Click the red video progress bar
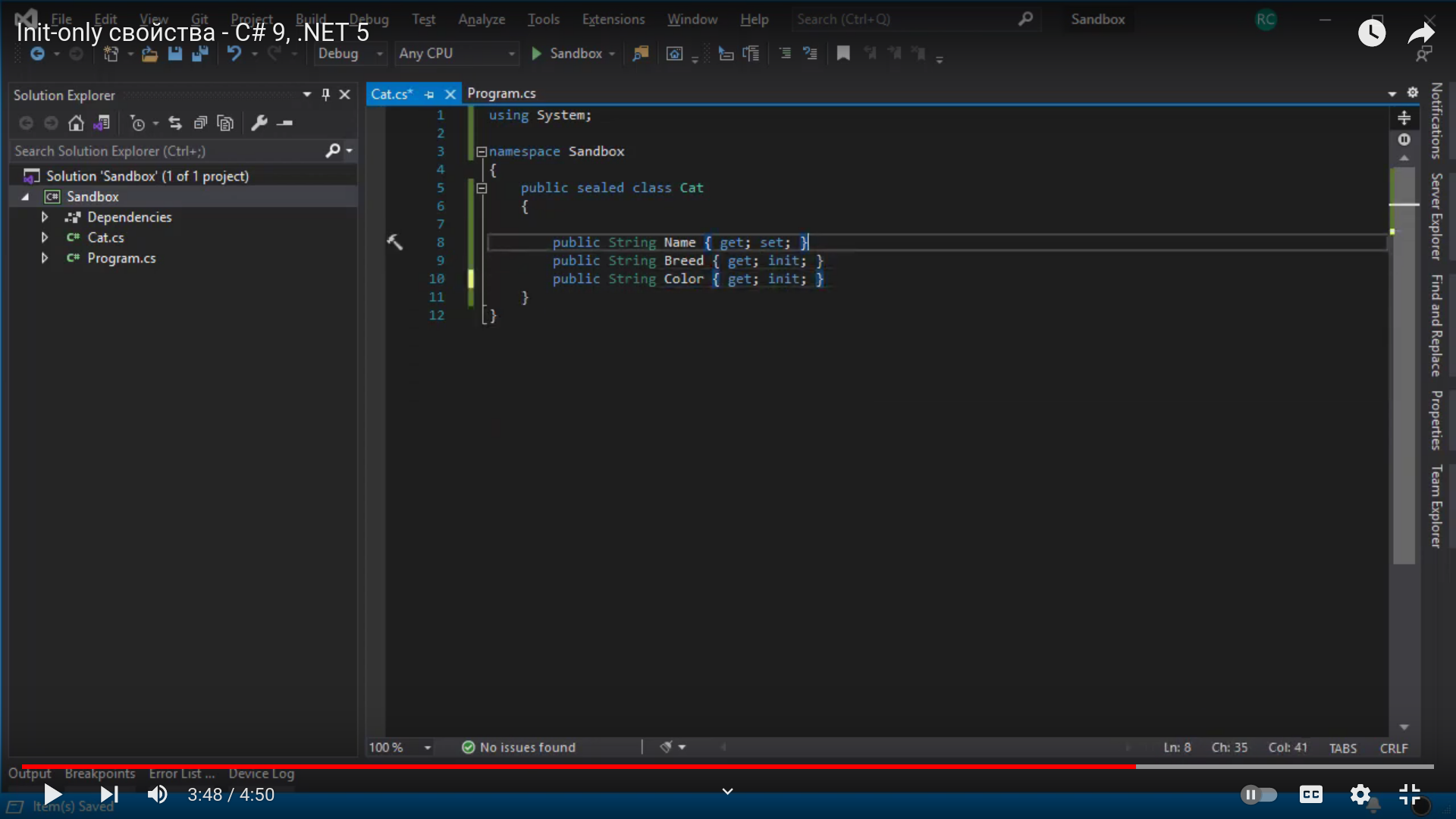Image resolution: width=1456 pixels, height=819 pixels. coord(576,767)
